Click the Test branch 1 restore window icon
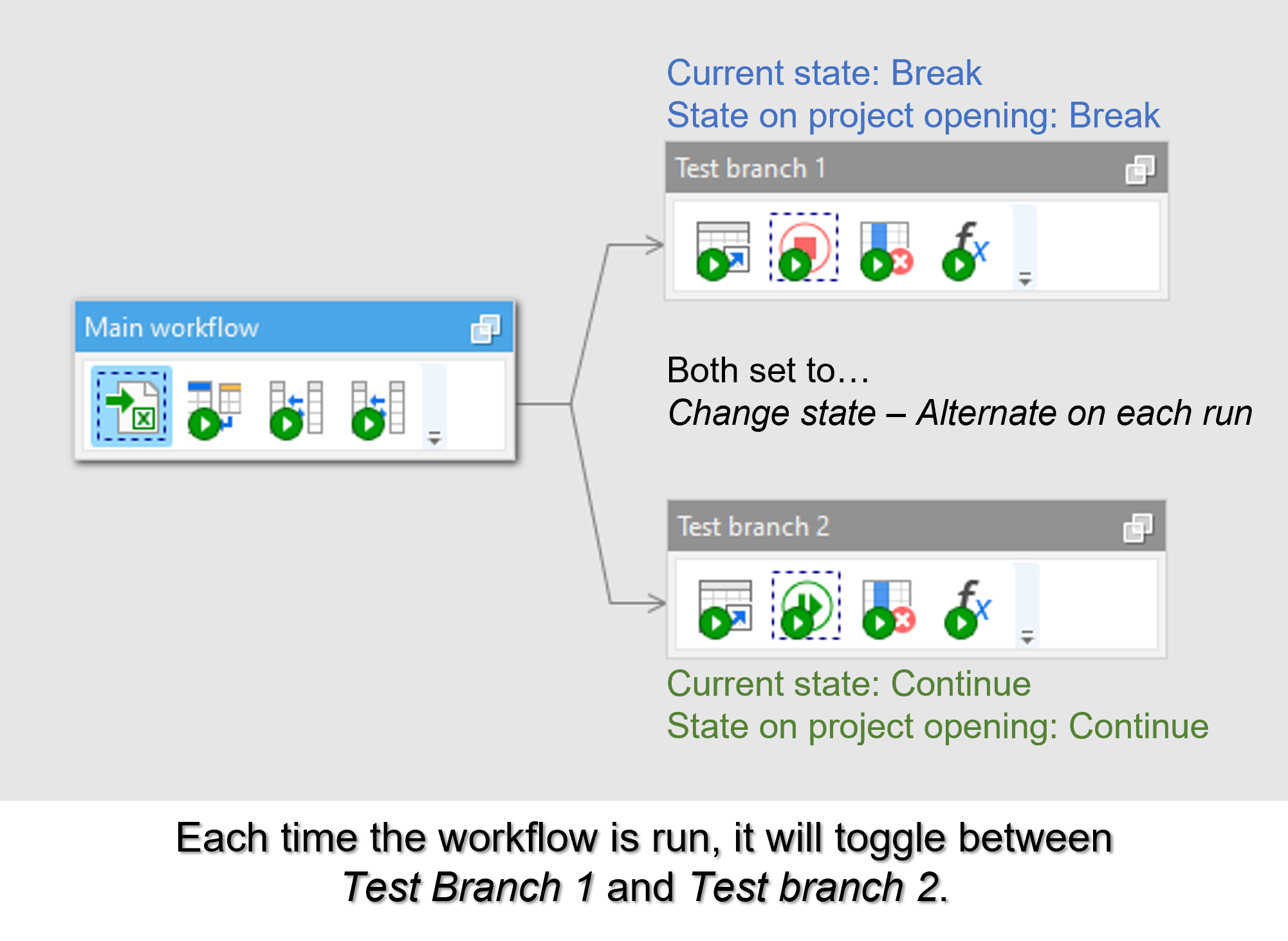 (1139, 169)
